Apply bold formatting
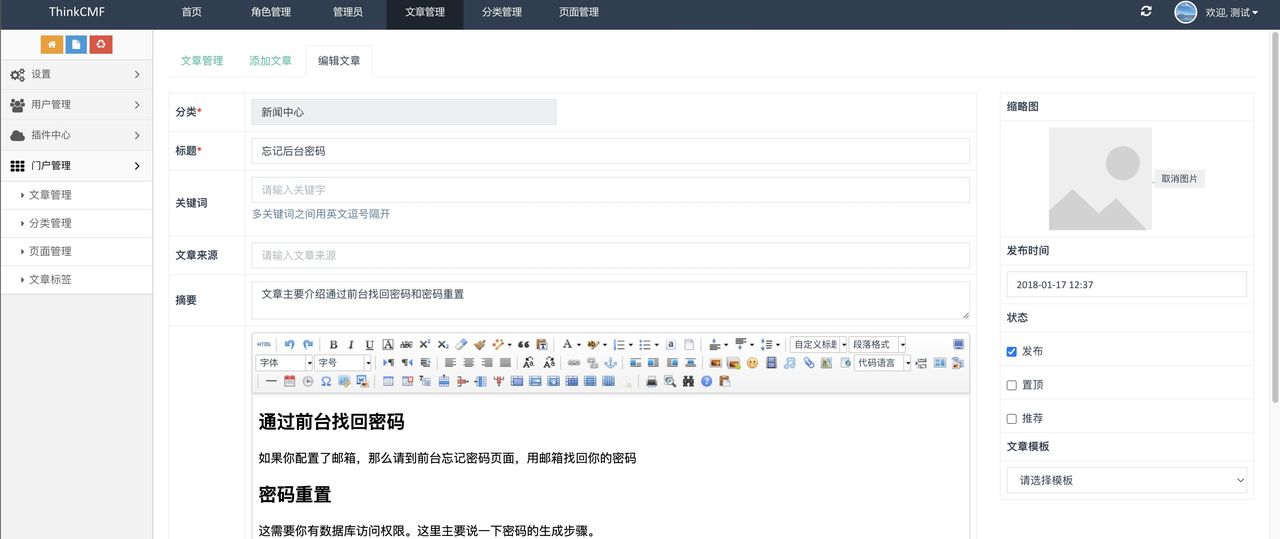 333,345
